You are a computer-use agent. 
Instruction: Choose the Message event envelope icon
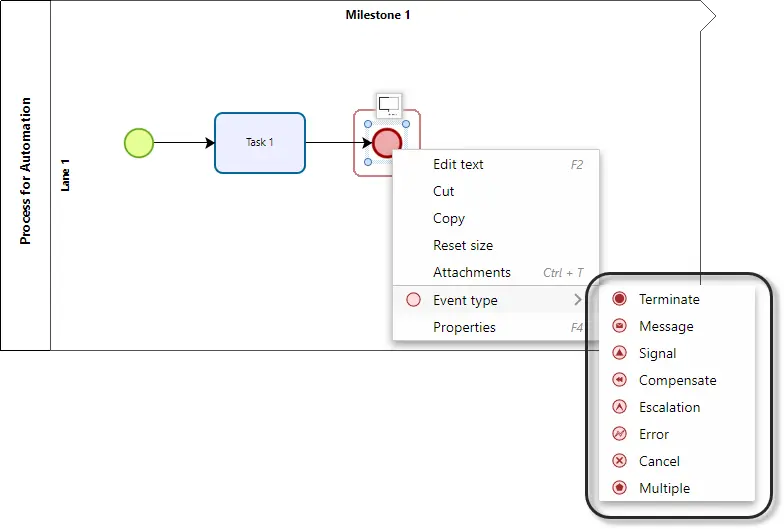tap(619, 326)
